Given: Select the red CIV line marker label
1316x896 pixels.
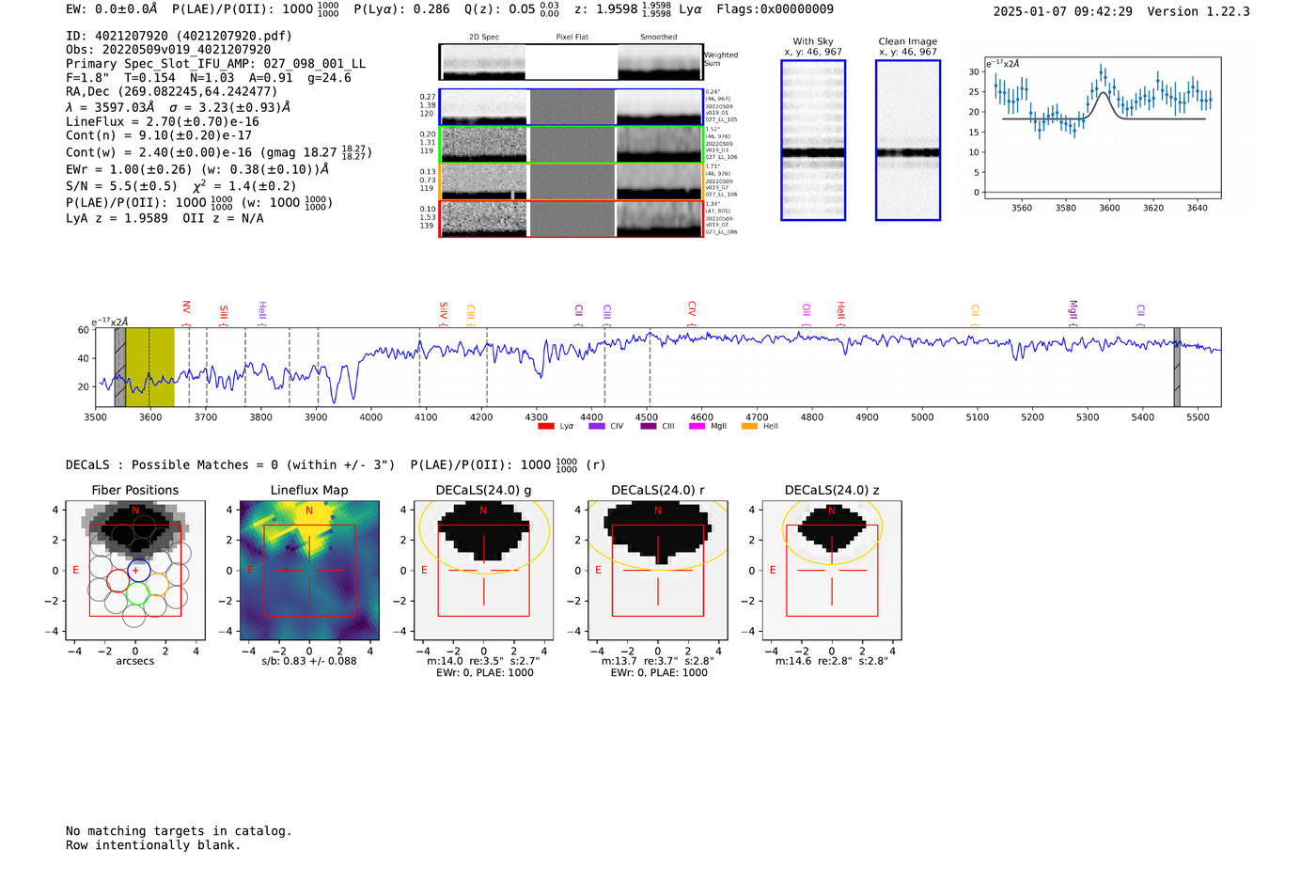Looking at the screenshot, I should click(692, 313).
